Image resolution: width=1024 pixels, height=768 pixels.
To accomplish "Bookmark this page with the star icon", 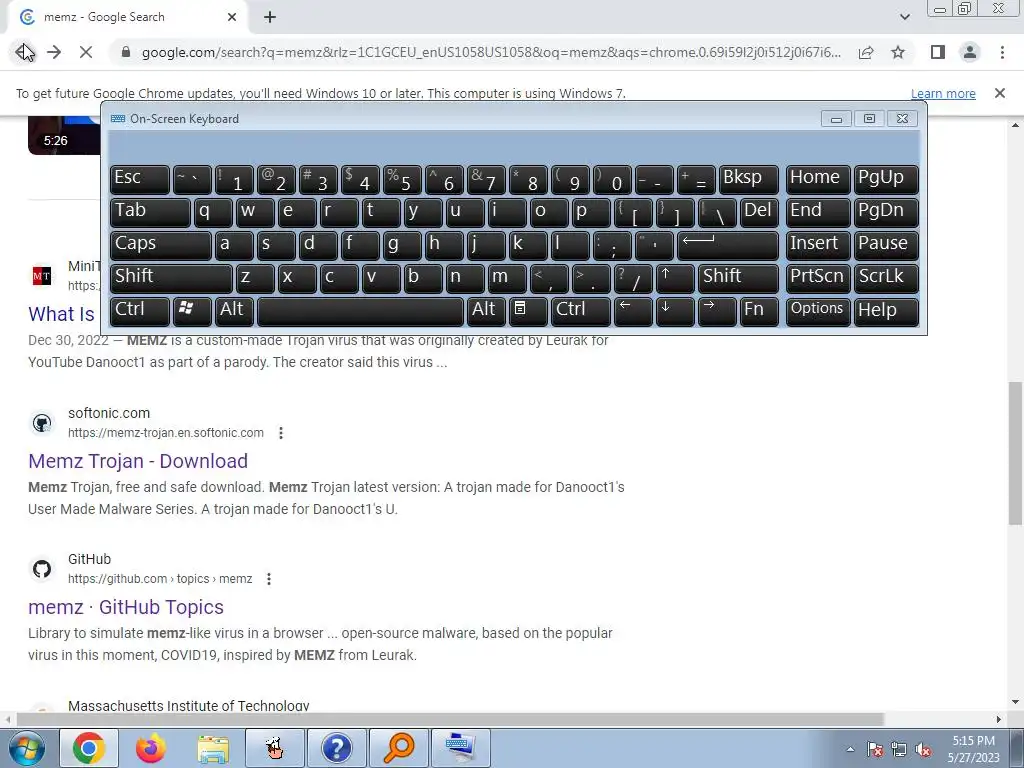I will (x=898, y=52).
